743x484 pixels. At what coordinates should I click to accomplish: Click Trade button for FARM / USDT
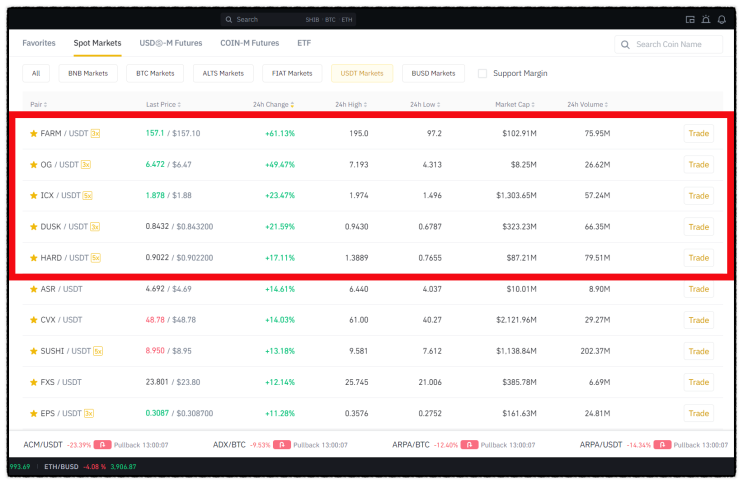[698, 134]
